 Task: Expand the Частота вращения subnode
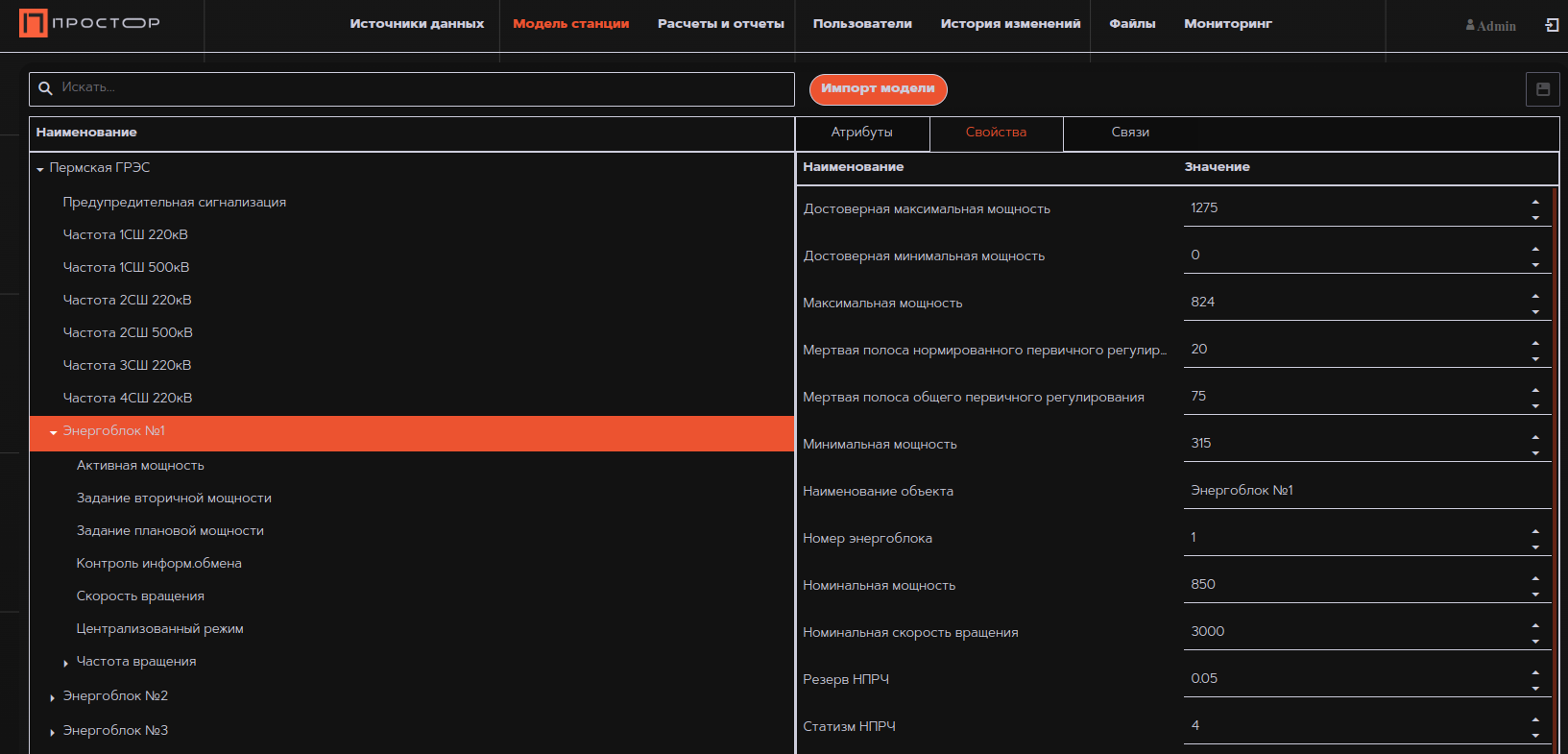(x=66, y=663)
